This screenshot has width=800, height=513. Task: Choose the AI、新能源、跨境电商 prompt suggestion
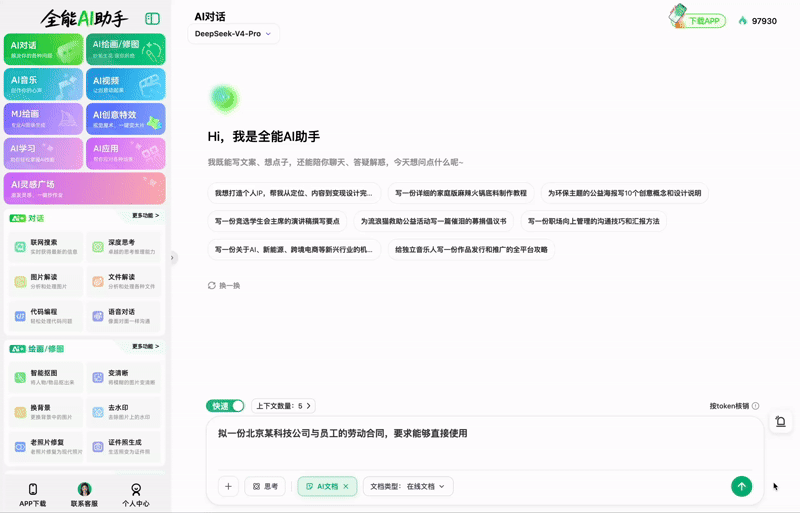coord(294,250)
